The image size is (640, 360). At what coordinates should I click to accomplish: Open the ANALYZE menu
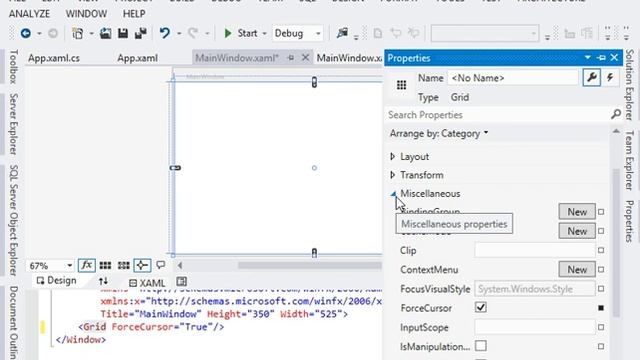click(29, 13)
